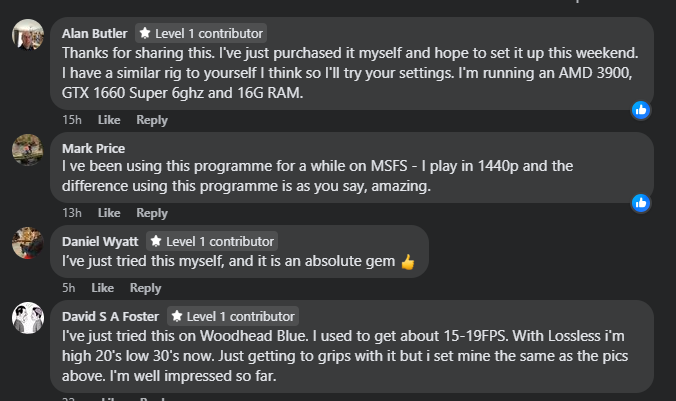Click Alan Butler's profile avatar
The width and height of the screenshot is (676, 401).
[x=27, y=36]
